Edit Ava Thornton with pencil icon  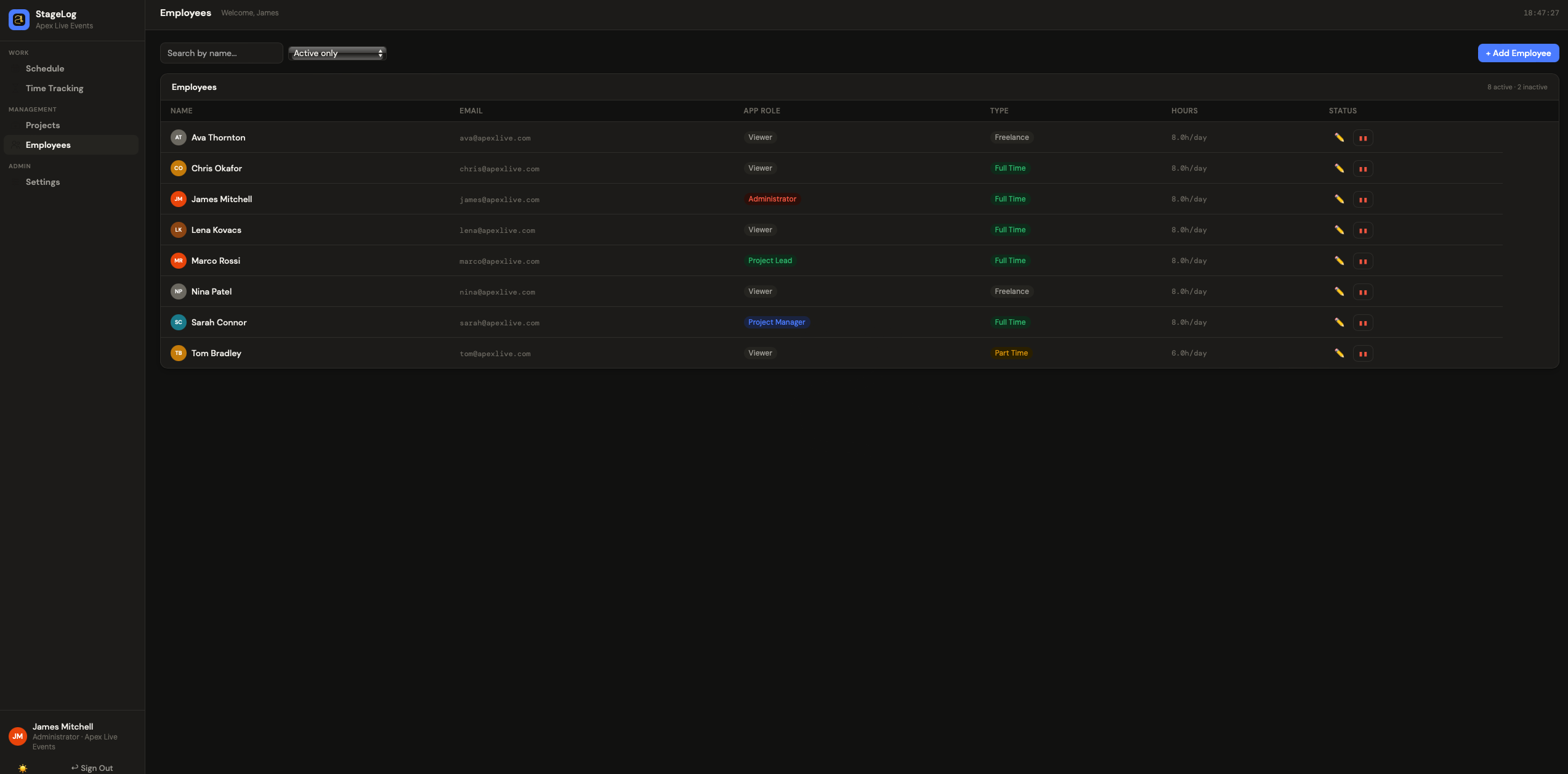click(x=1339, y=137)
